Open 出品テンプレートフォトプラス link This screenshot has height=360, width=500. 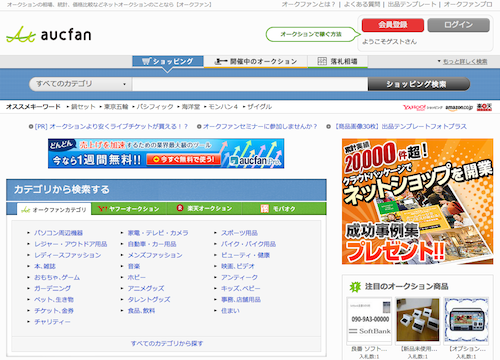(400, 127)
